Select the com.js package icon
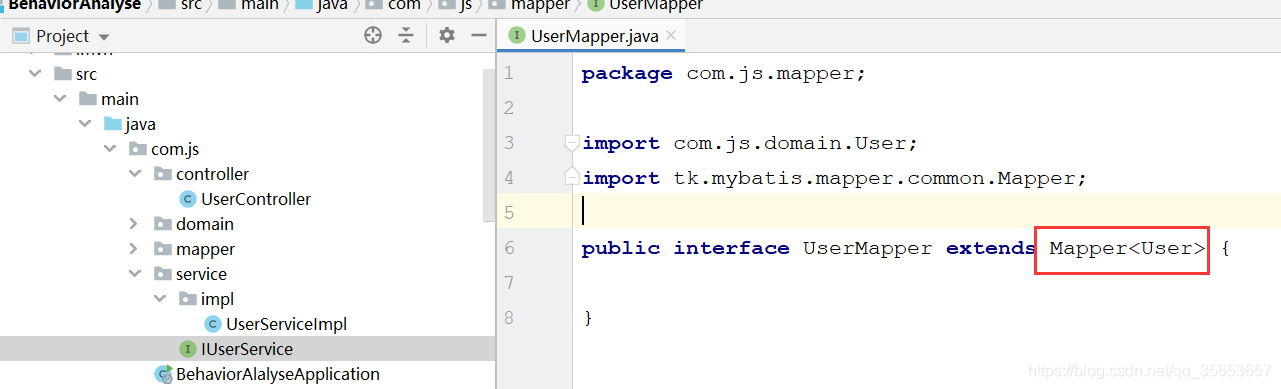Image resolution: width=1281 pixels, height=389 pixels. 137,149
